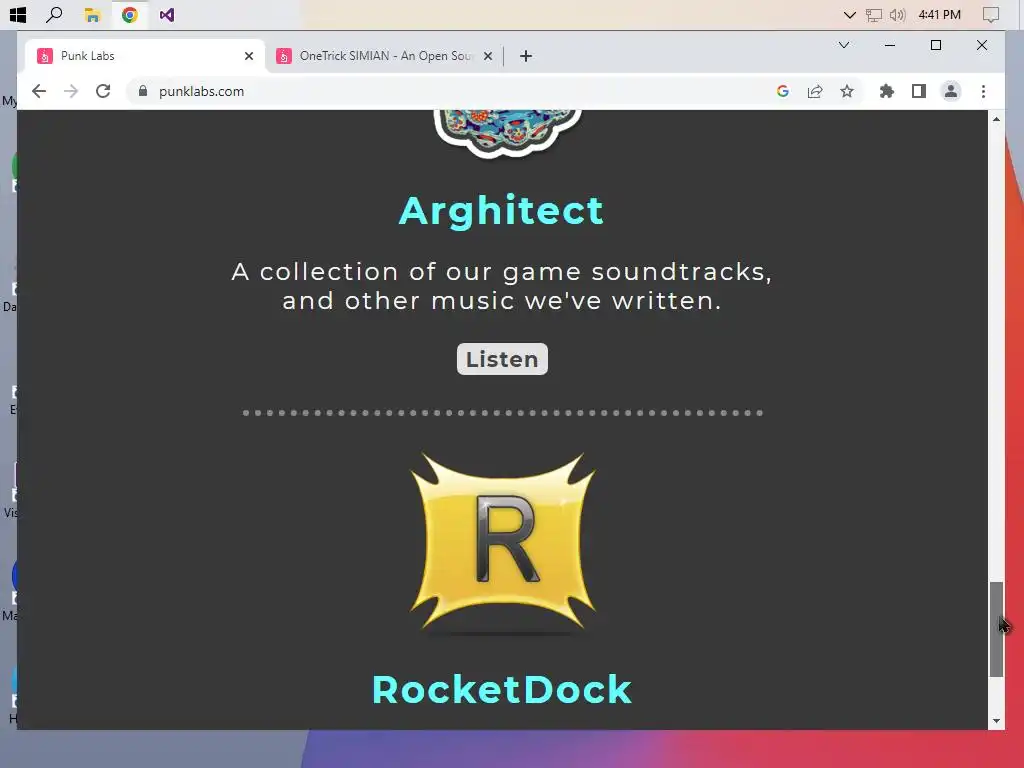
Task: Click the vertical scrollbar thumb
Action: point(996,630)
